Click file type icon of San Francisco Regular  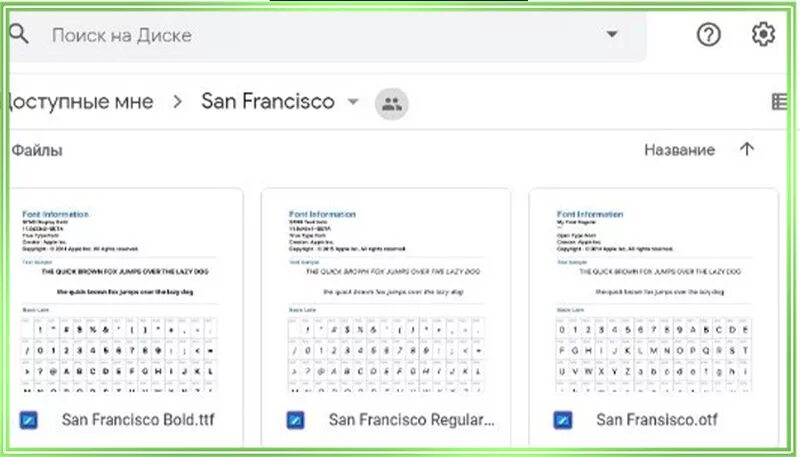point(296,420)
